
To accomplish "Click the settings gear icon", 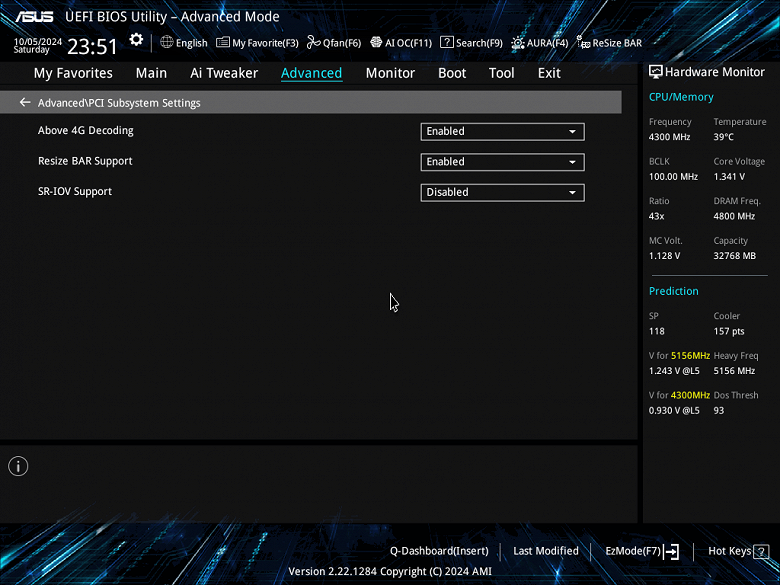I will pos(136,40).
